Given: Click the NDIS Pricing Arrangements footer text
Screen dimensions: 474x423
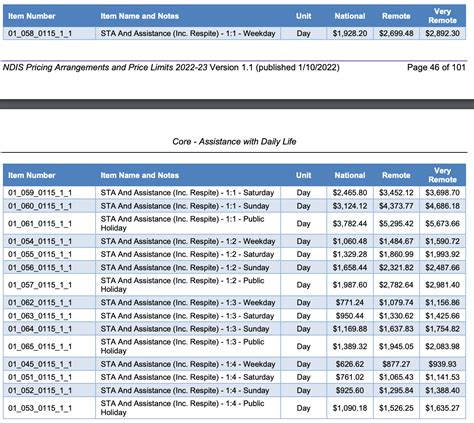Looking at the screenshot, I should click(171, 67).
